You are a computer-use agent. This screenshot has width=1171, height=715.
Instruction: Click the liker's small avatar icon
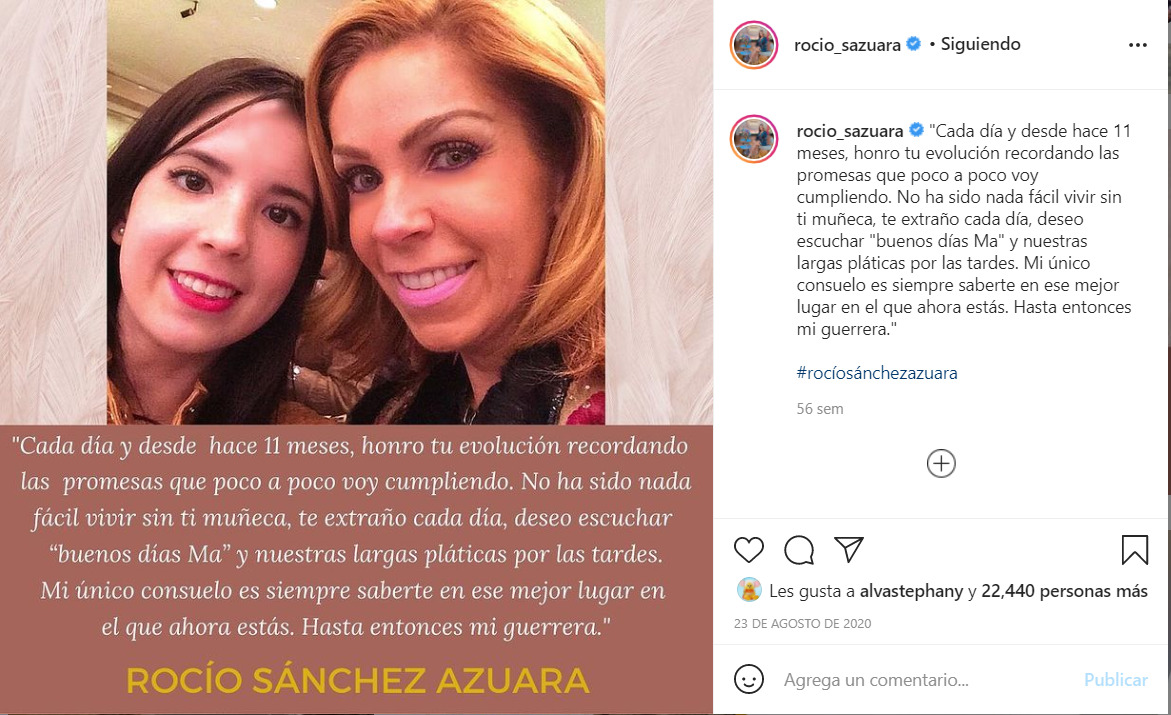tap(749, 590)
